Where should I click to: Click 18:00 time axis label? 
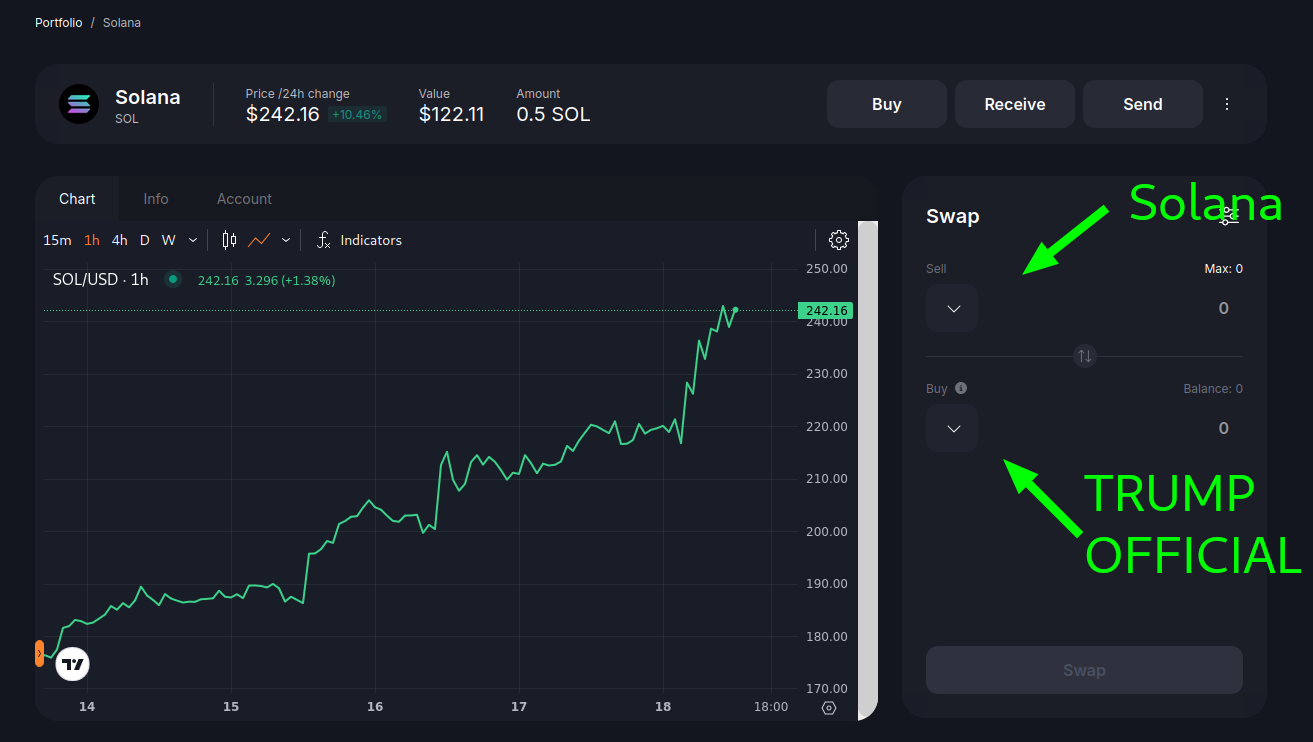(771, 707)
